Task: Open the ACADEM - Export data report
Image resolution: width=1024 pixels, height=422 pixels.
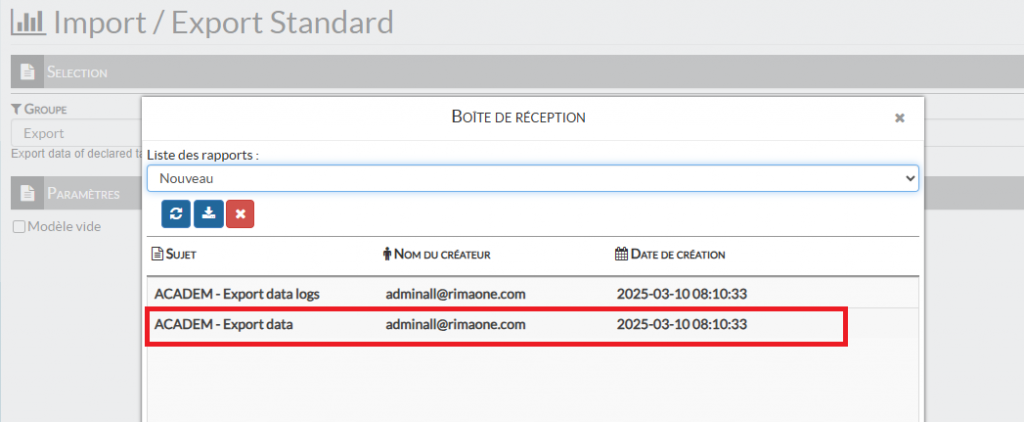Action: tap(224, 325)
